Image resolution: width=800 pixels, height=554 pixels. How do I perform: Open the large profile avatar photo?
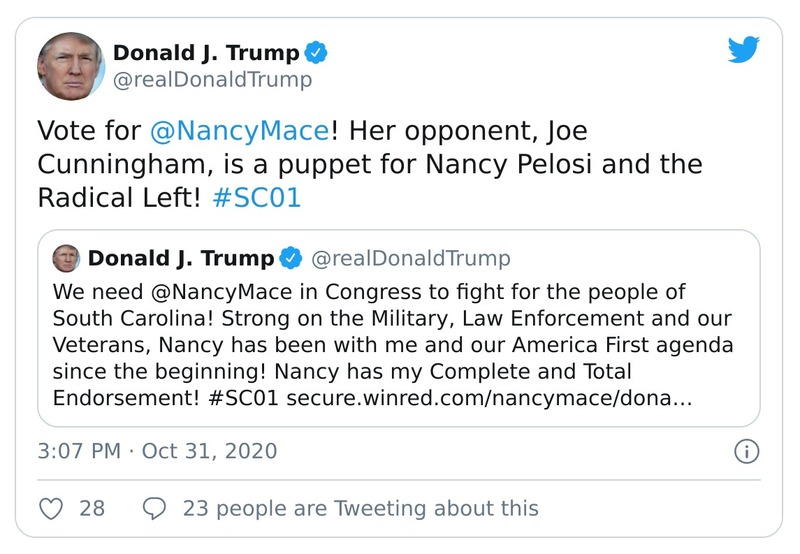(71, 66)
